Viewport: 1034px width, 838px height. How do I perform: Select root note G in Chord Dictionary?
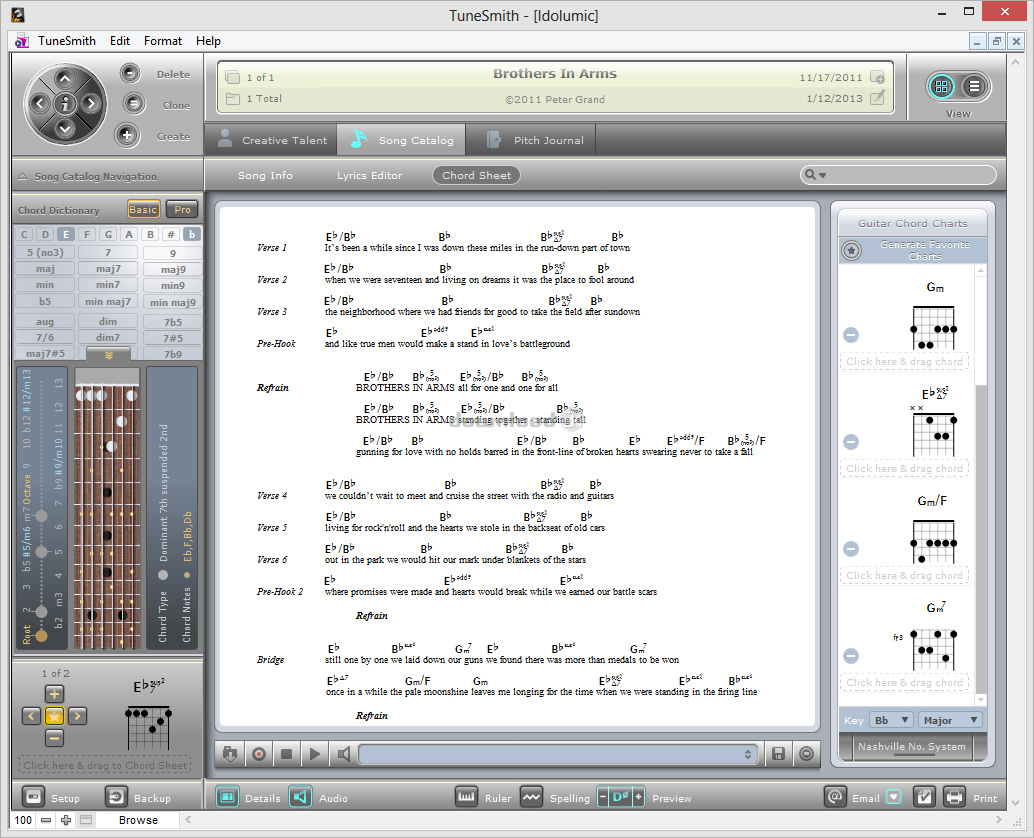point(108,234)
